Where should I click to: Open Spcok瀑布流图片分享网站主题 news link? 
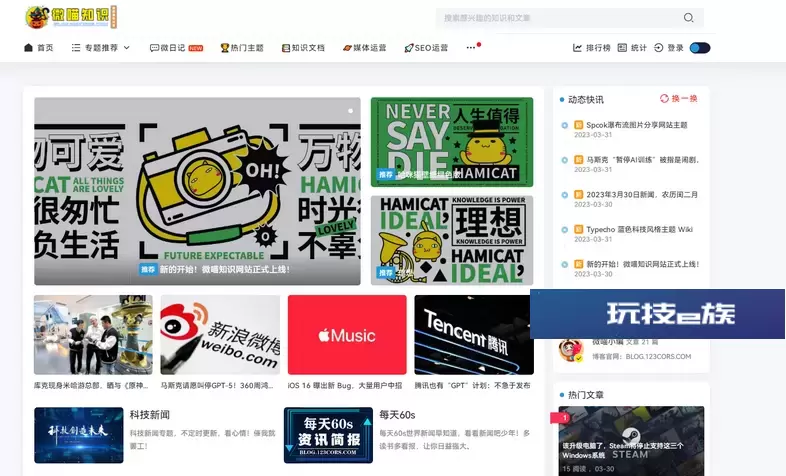pyautogui.click(x=637, y=125)
